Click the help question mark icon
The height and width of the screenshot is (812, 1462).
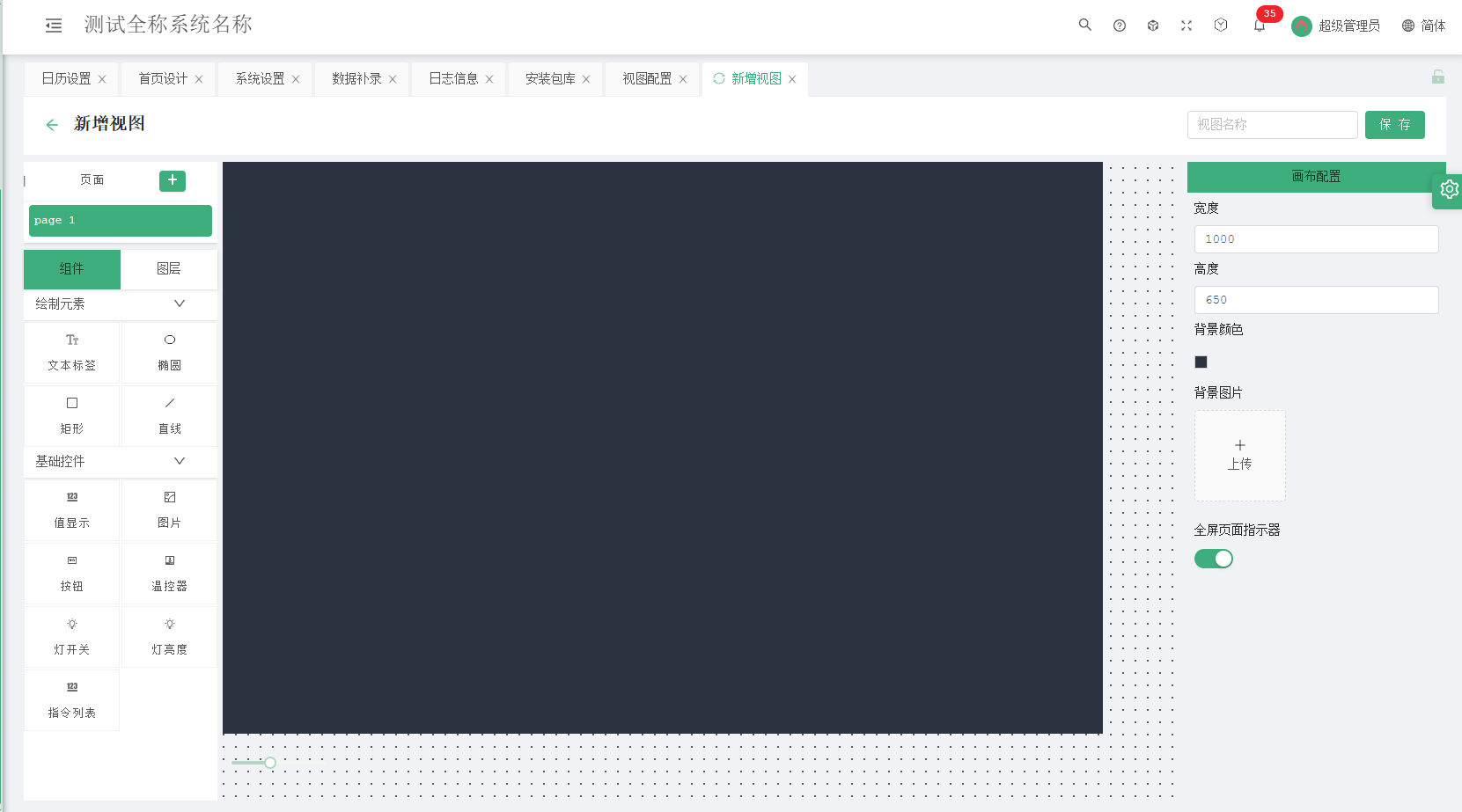point(1120,26)
